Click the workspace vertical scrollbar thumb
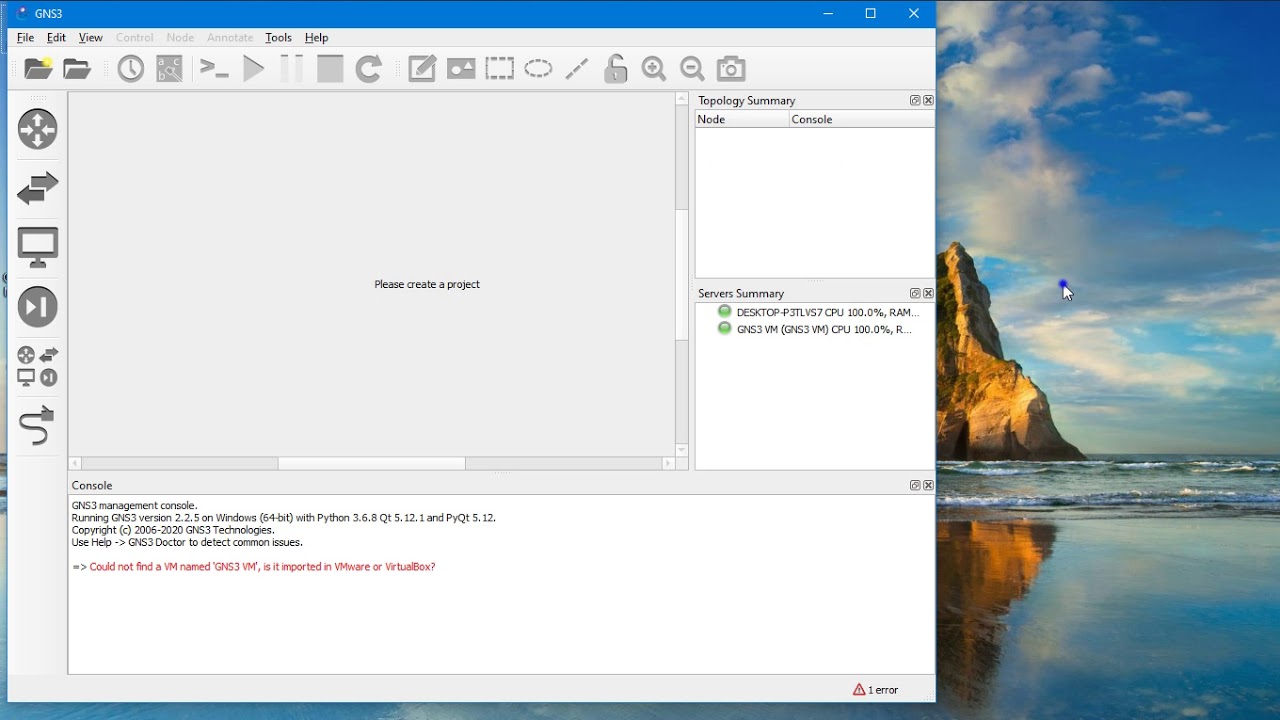 (x=682, y=275)
